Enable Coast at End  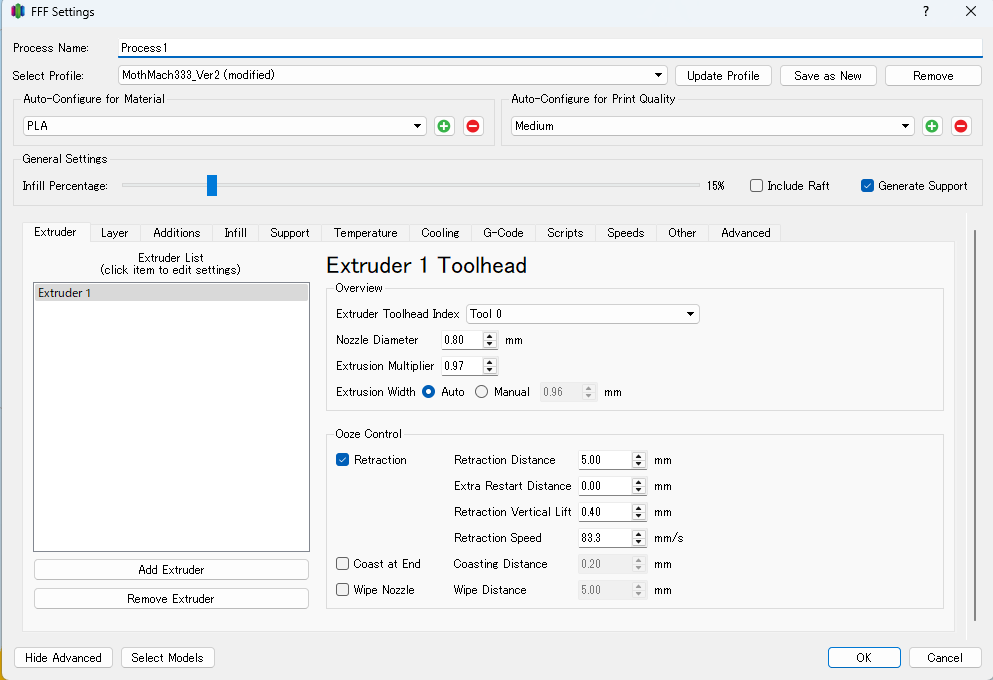pyautogui.click(x=343, y=564)
